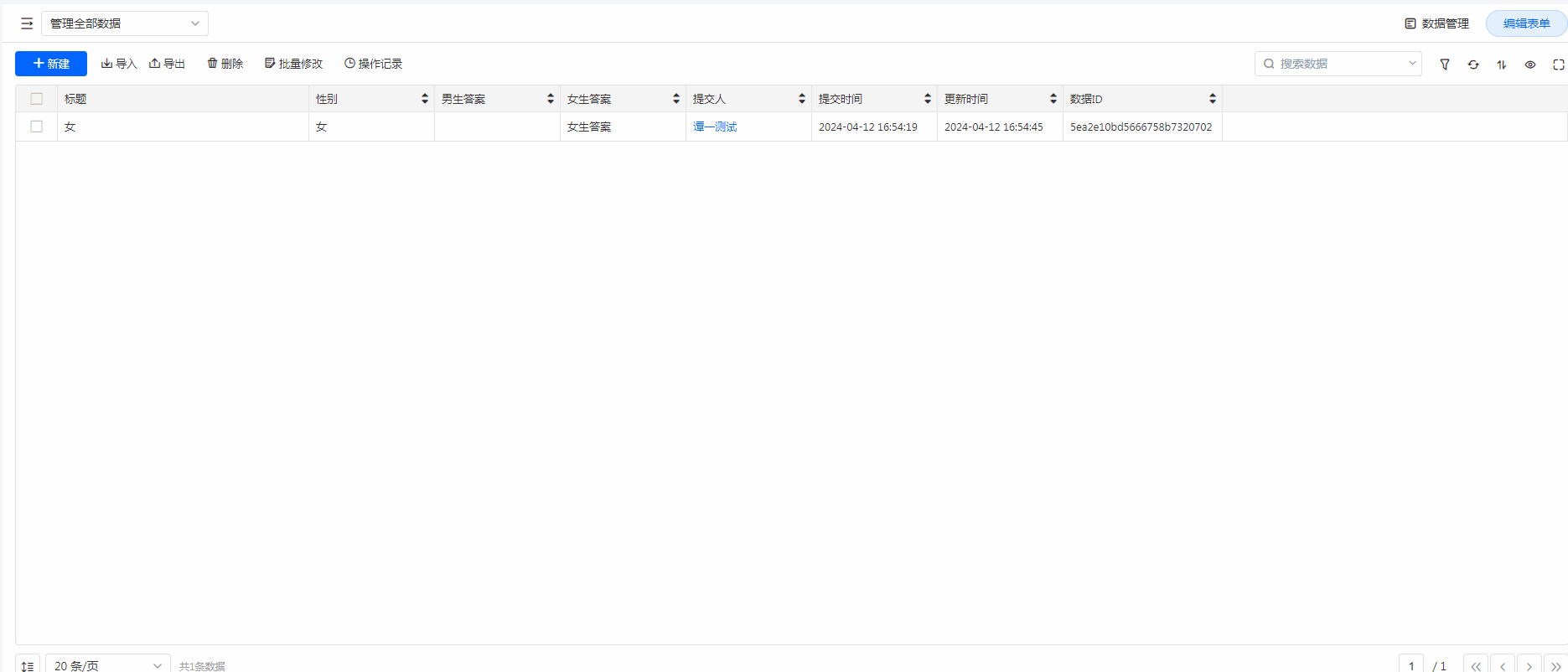The height and width of the screenshot is (672, 1568).
Task: Click the row height icon at bottom left
Action: 28,665
